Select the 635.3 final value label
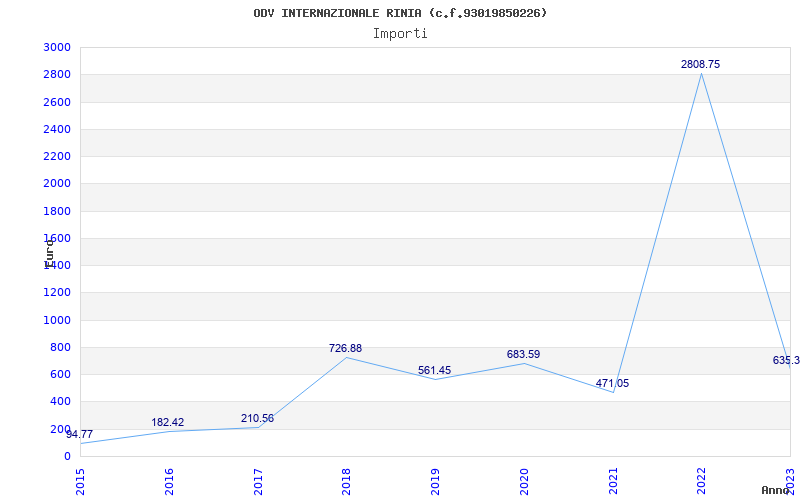Viewport: 800px width, 500px height. tap(785, 361)
